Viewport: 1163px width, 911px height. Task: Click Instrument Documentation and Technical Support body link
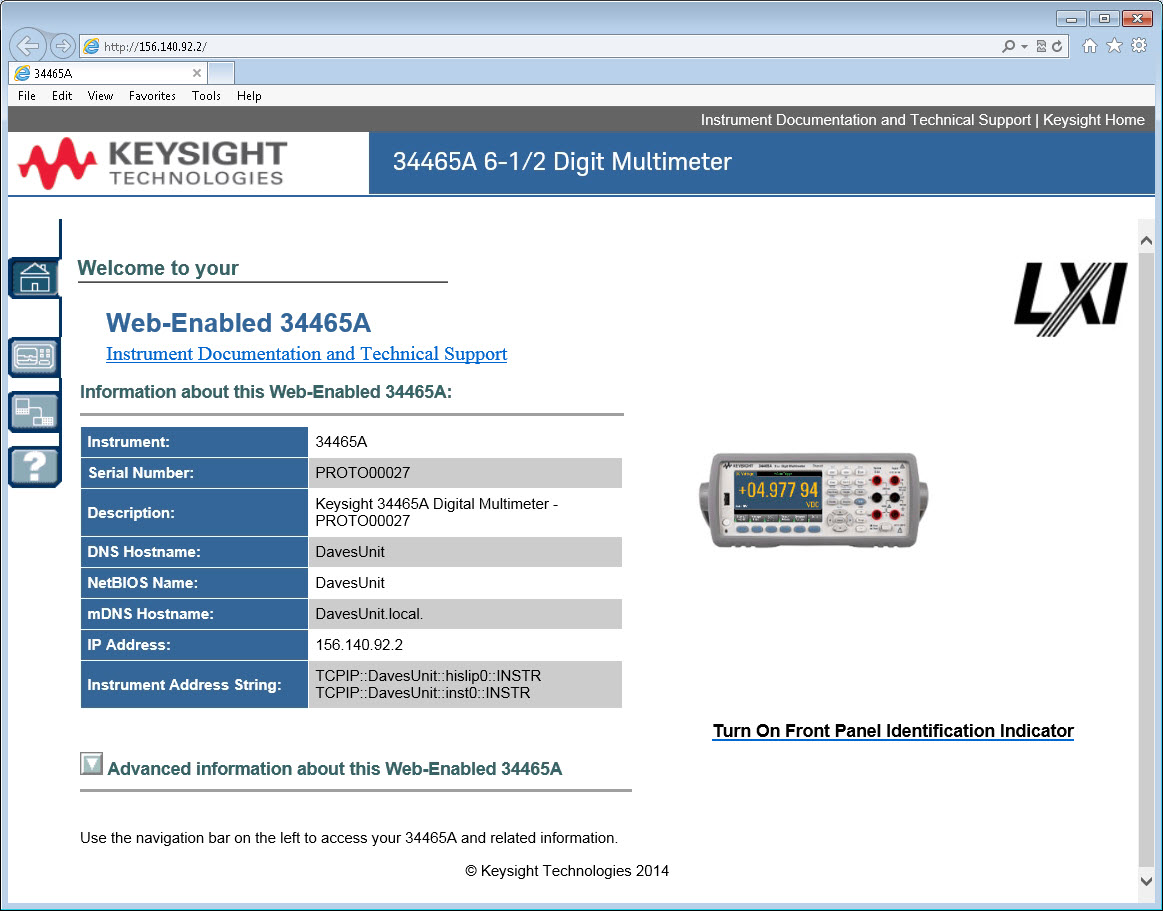coord(306,354)
